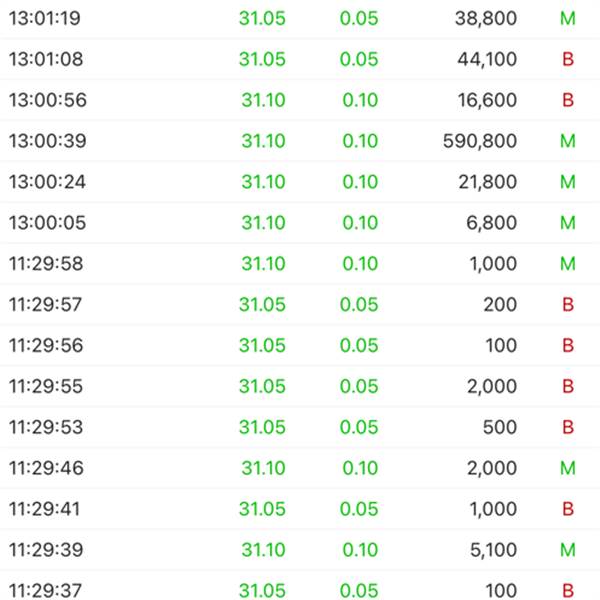Click the 21,800 volume entry

[485, 182]
